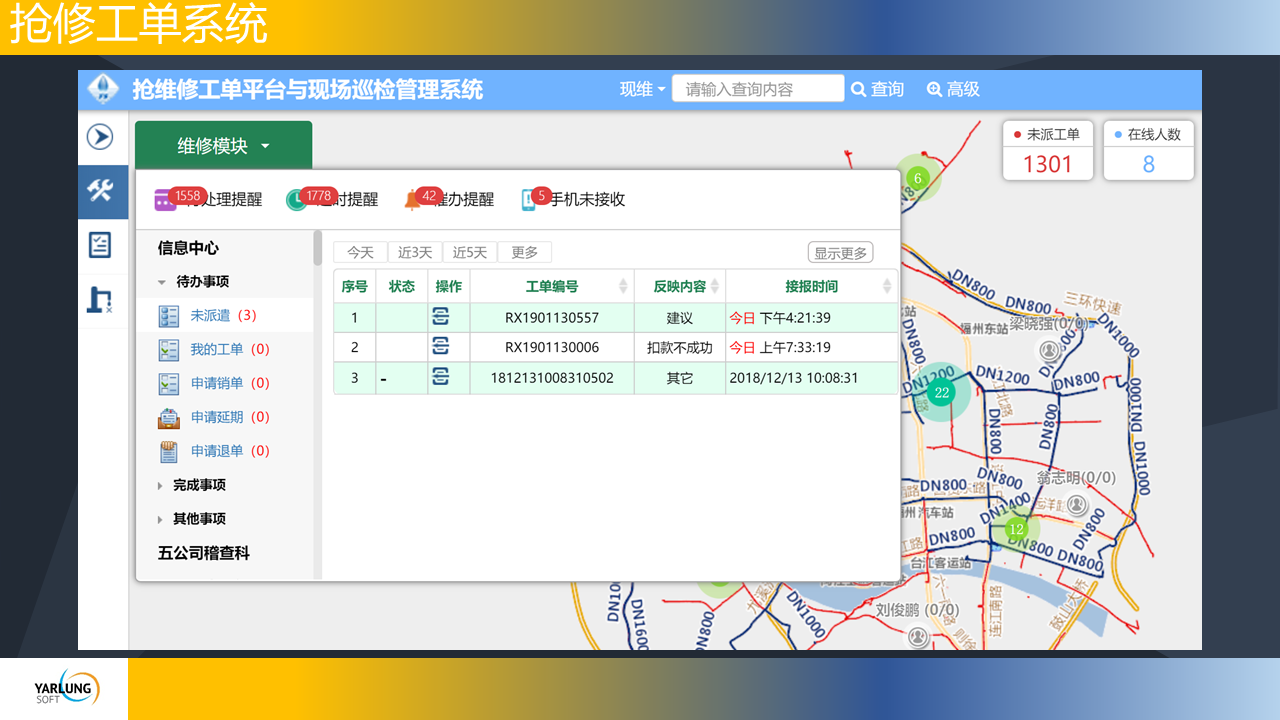Click the search magnifier 查询 icon
1280x720 pixels.
858,89
